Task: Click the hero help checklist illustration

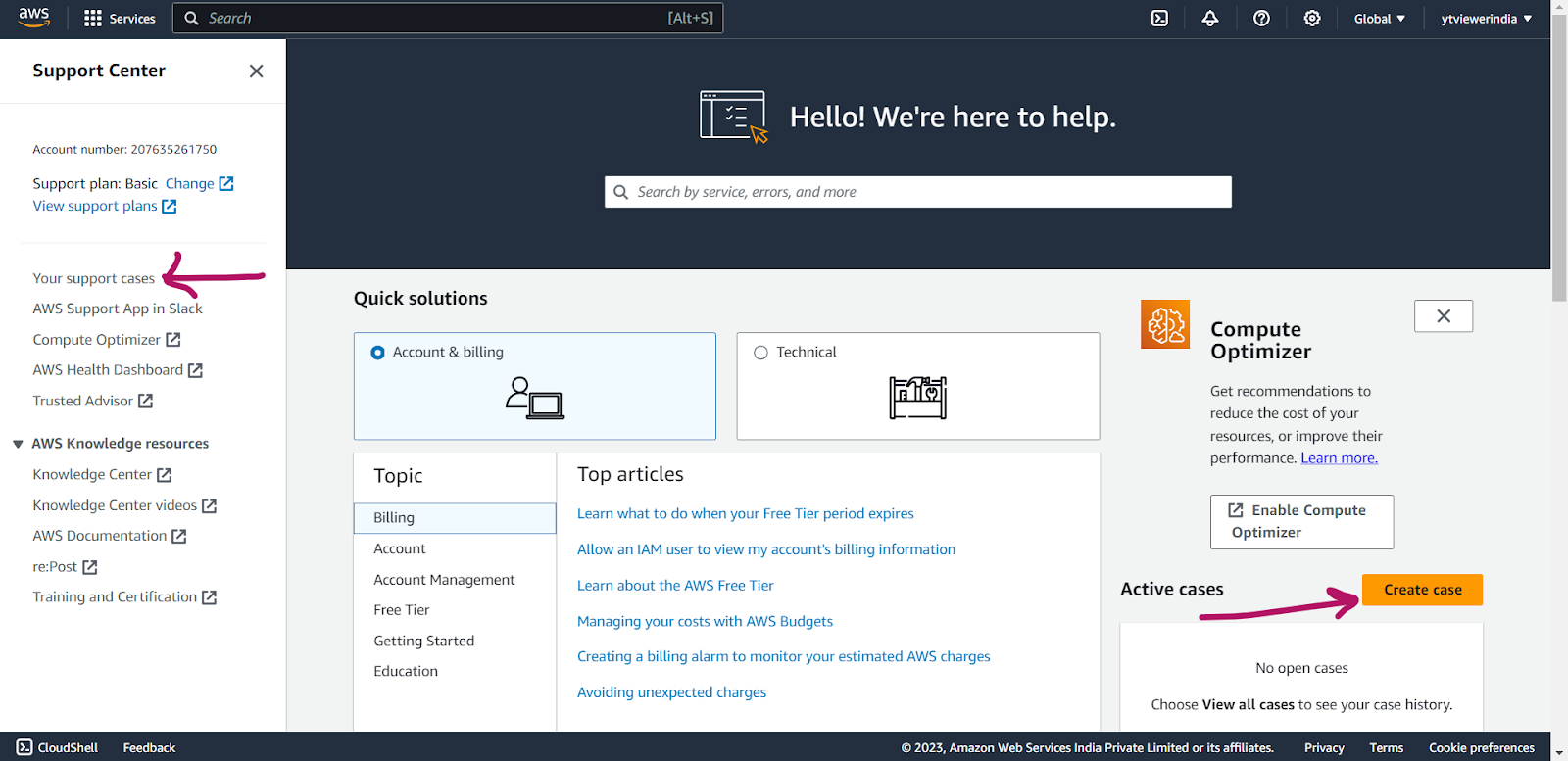Action: pos(734,117)
